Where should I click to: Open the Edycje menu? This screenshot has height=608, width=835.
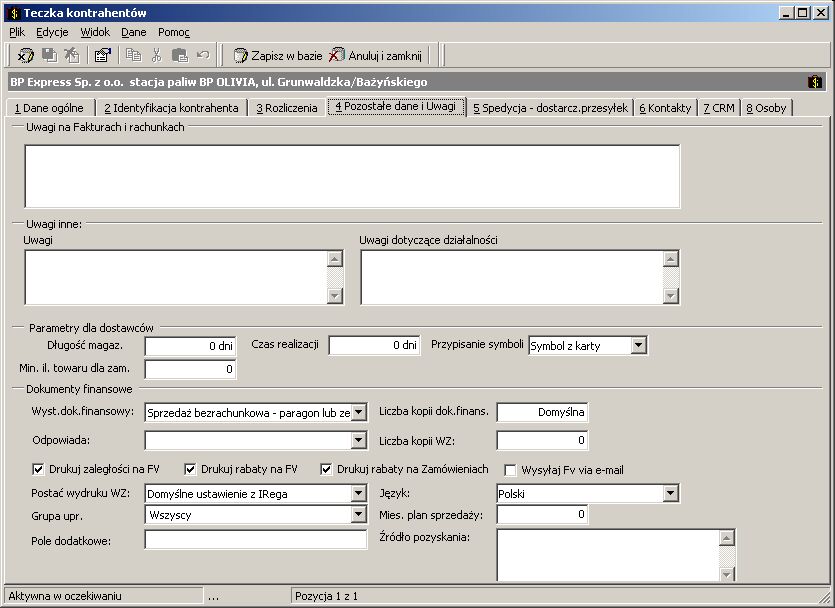click(x=52, y=32)
